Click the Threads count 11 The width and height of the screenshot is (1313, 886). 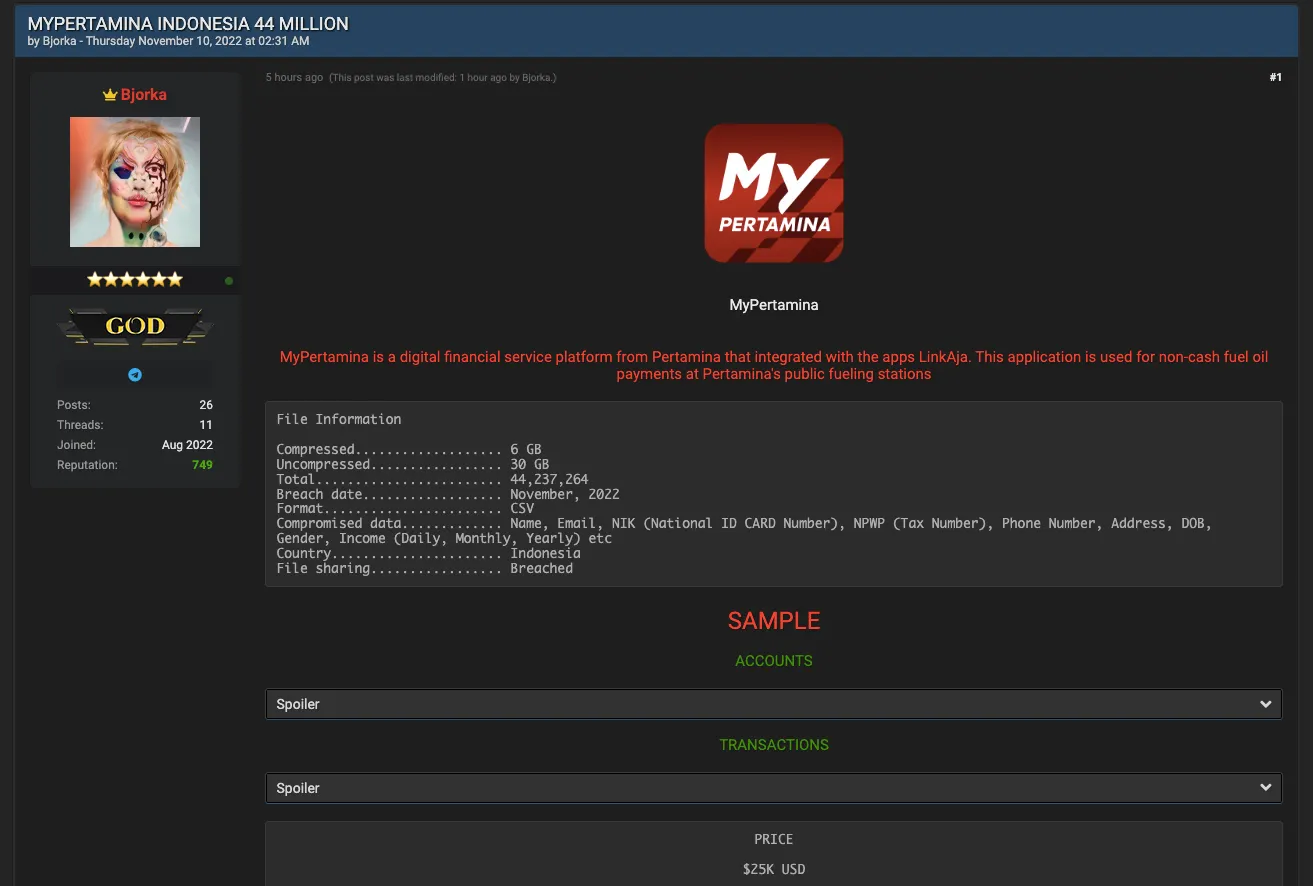pyautogui.click(x=205, y=425)
